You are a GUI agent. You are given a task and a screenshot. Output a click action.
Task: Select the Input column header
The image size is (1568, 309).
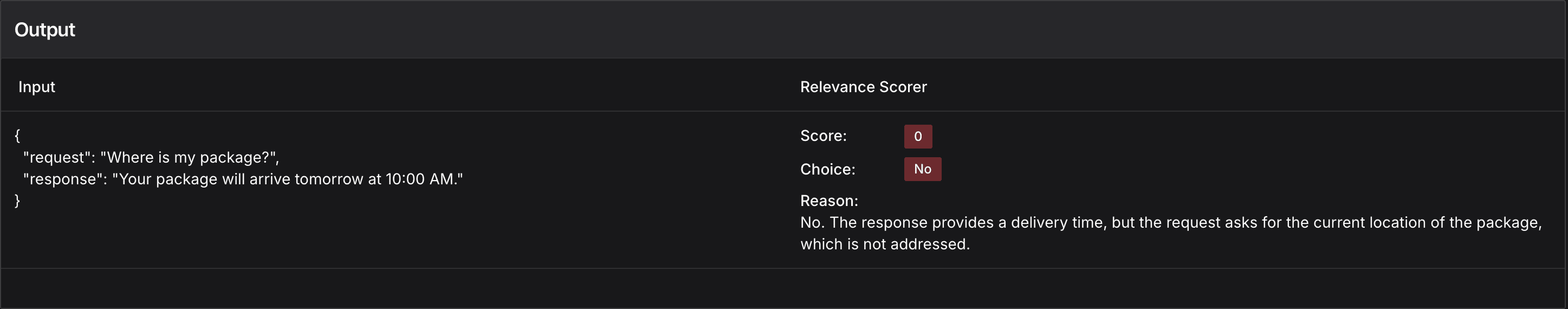[x=36, y=87]
